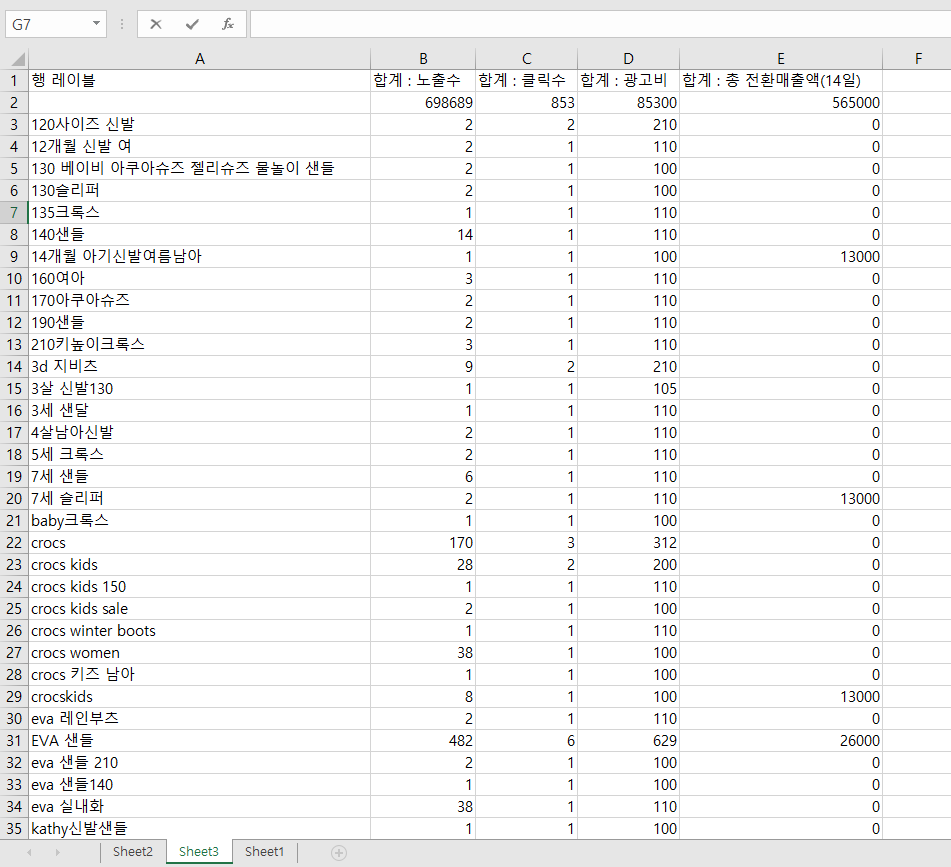Select column F header
951x867 pixels.
point(918,59)
